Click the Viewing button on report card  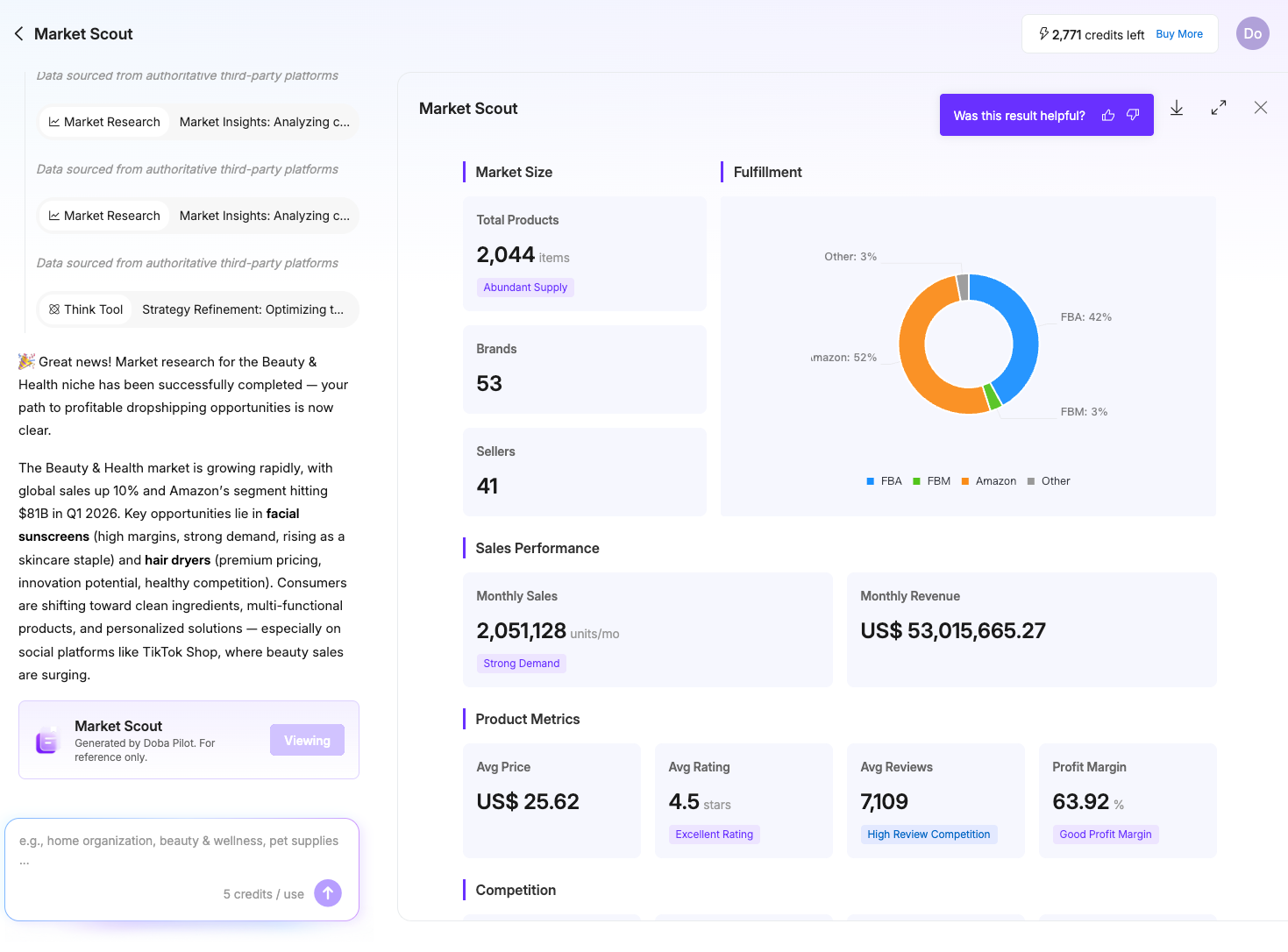(x=307, y=740)
